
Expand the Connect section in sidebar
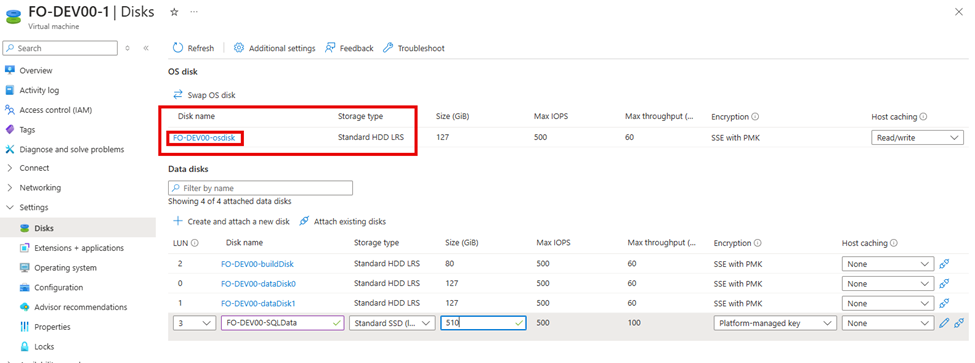[9, 168]
